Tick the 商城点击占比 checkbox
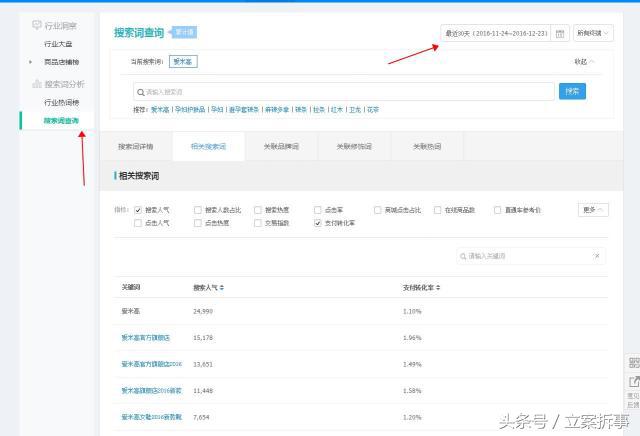Image resolution: width=640 pixels, height=436 pixels. 378,210
